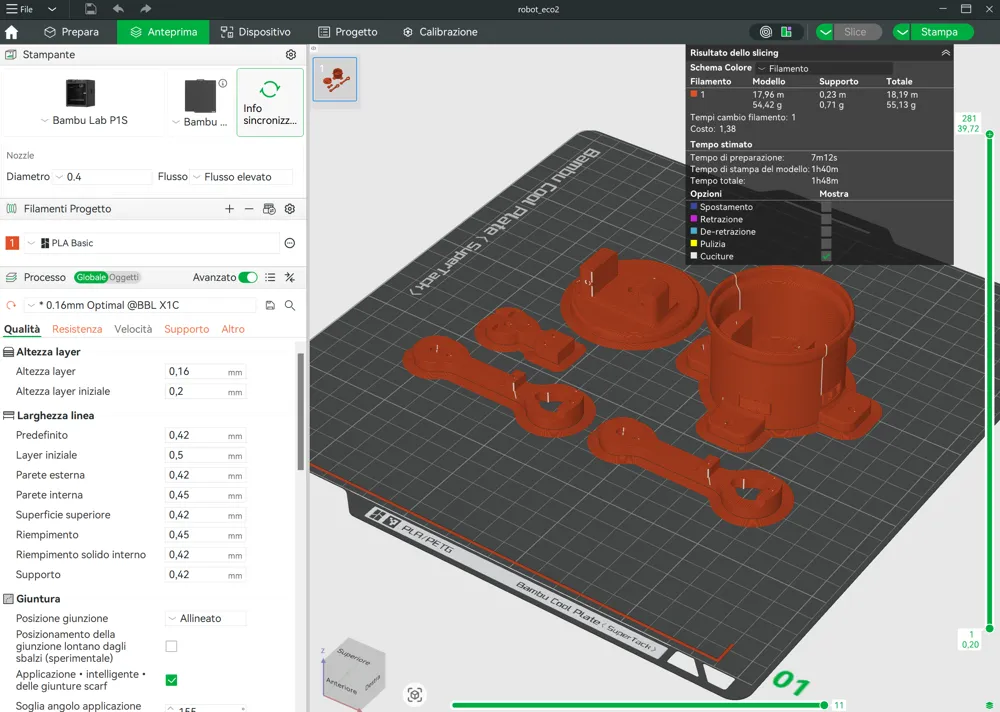Click the undo arrow icon
The height and width of the screenshot is (712, 1000).
pyautogui.click(x=118, y=9)
